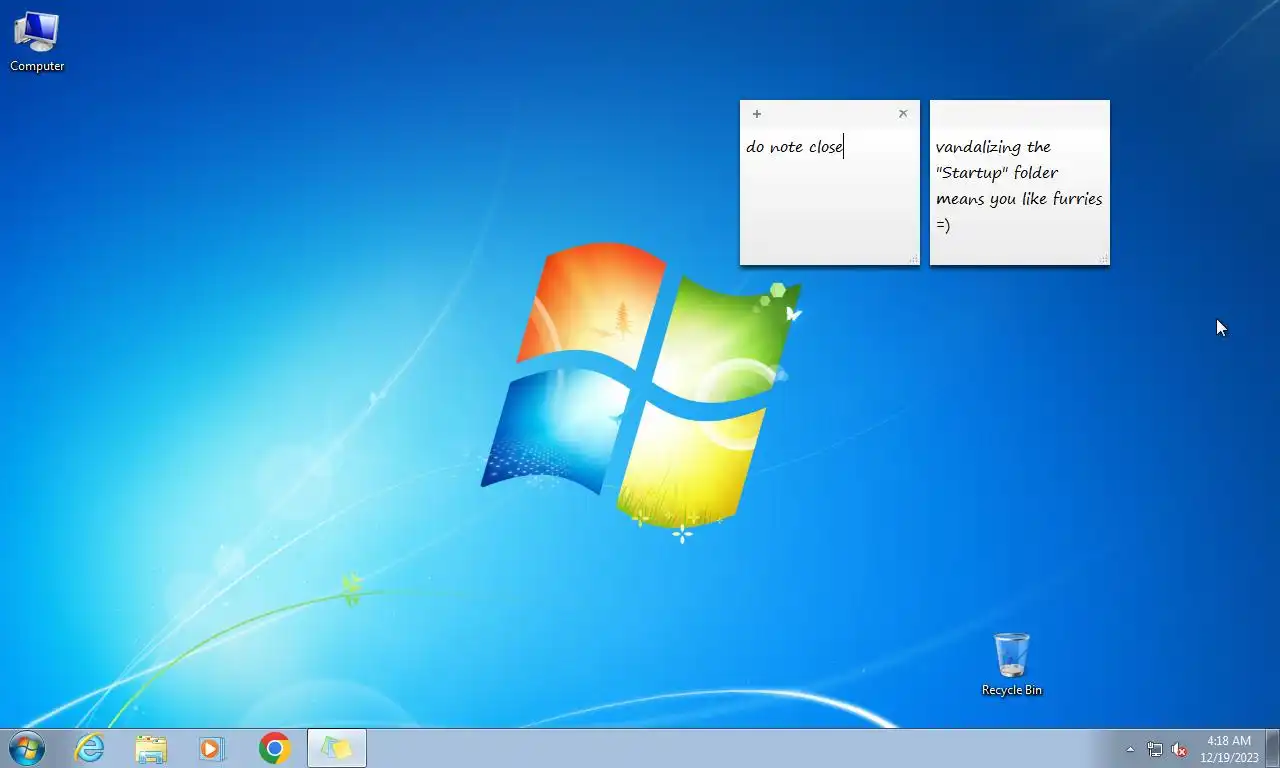The width and height of the screenshot is (1280, 768).
Task: Open network status tray icon
Action: [1155, 749]
